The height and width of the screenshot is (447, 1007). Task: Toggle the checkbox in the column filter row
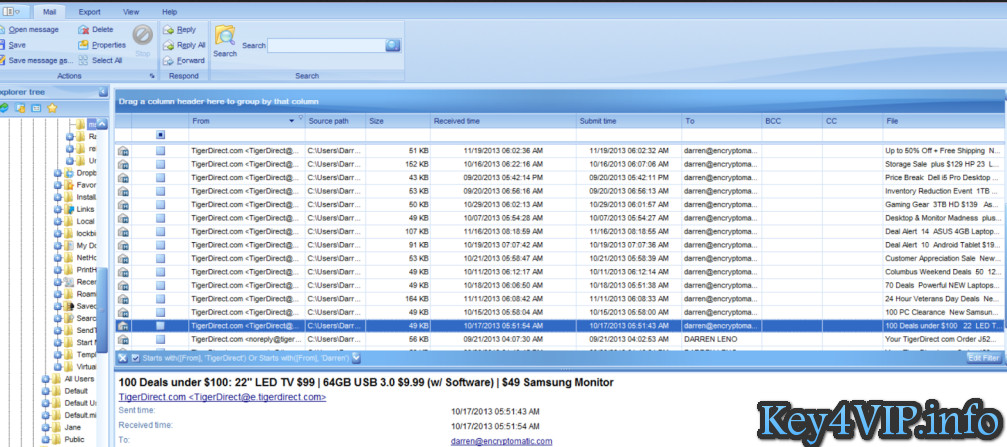coord(161,135)
